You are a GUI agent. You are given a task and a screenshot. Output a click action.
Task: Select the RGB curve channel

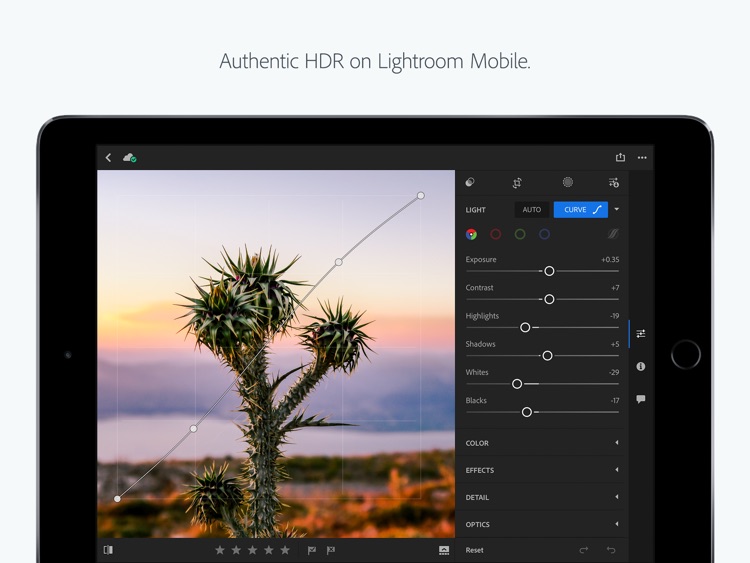pyautogui.click(x=471, y=234)
